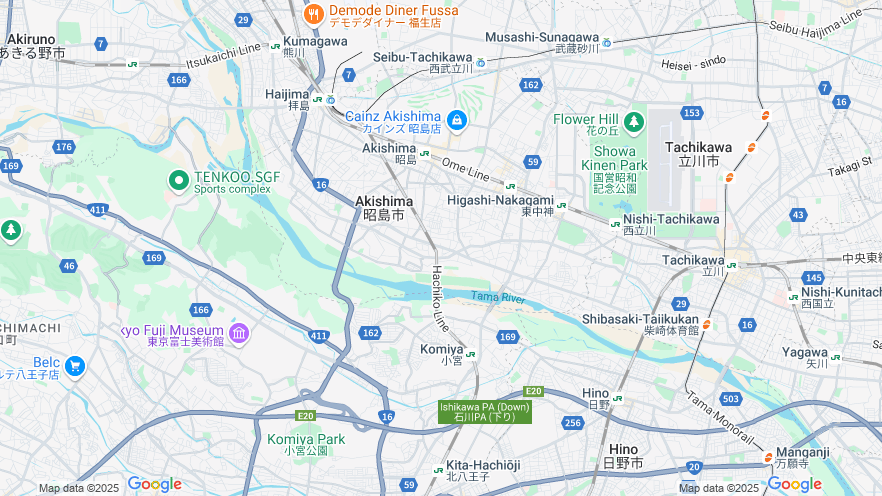Select the Higashi-Nakagami station icon
Viewport: 882px width, 496px height.
[561, 206]
